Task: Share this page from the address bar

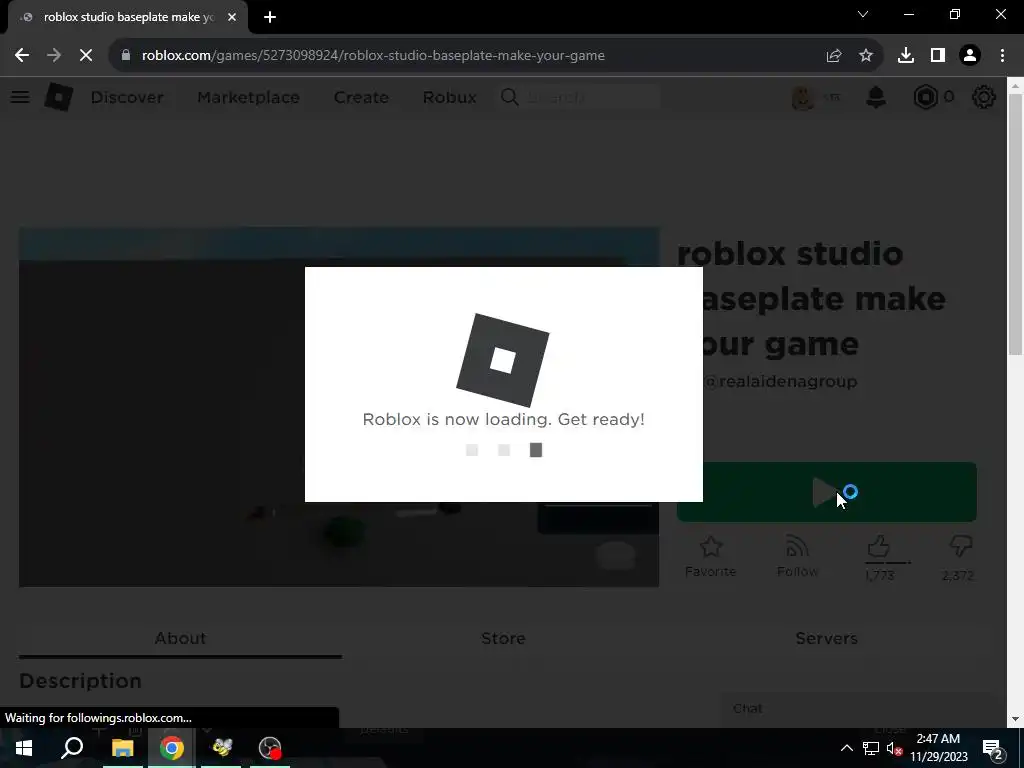Action: [834, 56]
